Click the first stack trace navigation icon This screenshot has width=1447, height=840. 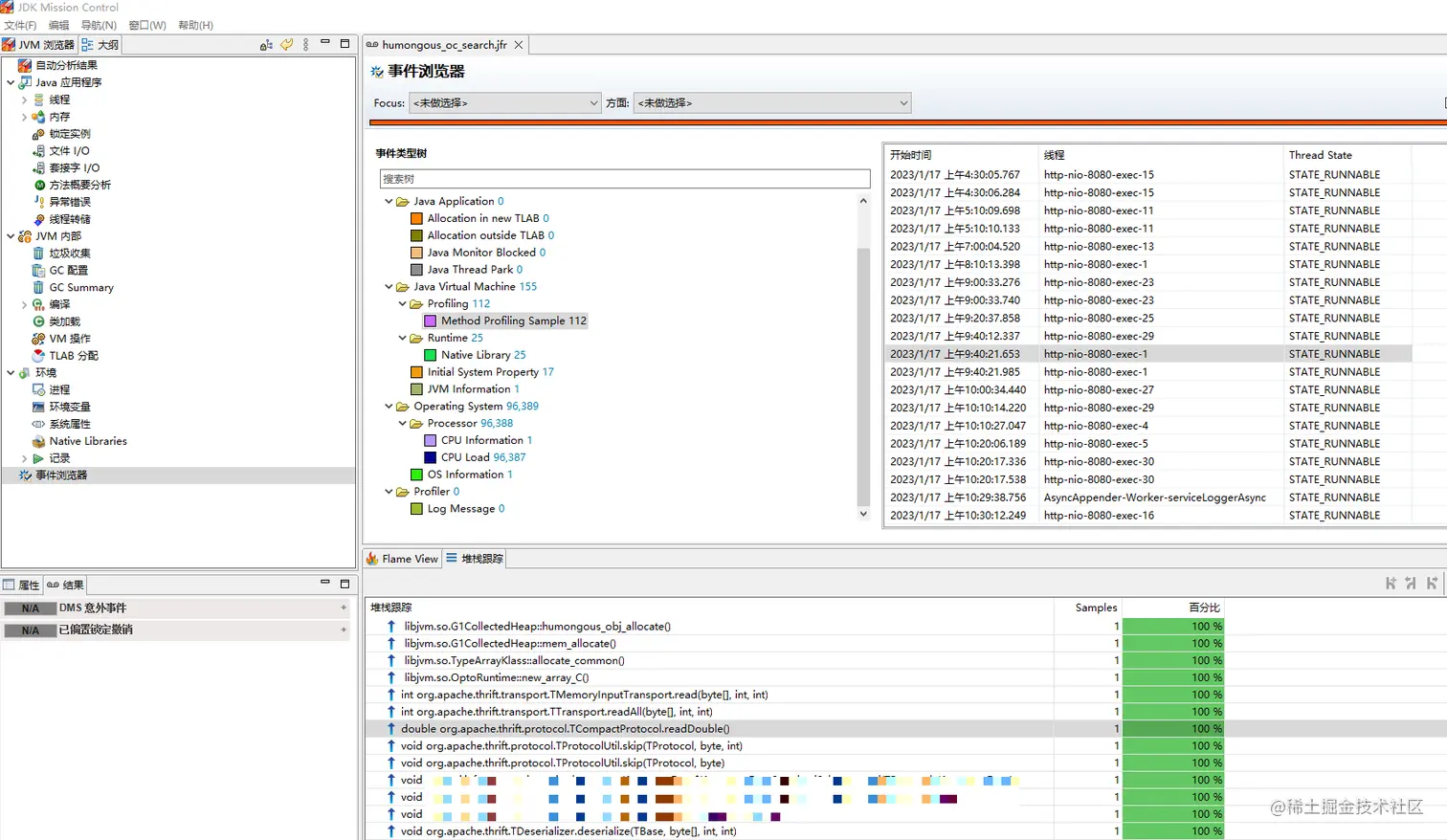pyautogui.click(x=1391, y=583)
